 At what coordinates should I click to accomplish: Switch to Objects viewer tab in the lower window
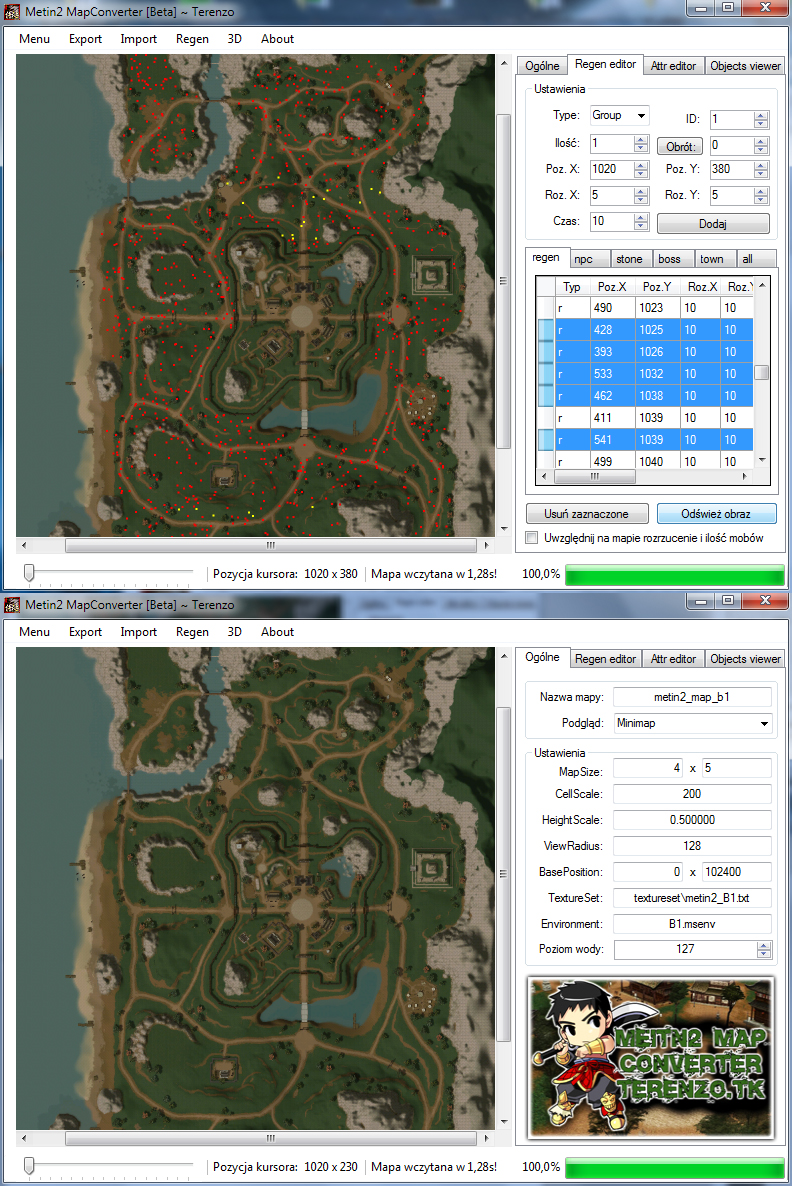744,659
